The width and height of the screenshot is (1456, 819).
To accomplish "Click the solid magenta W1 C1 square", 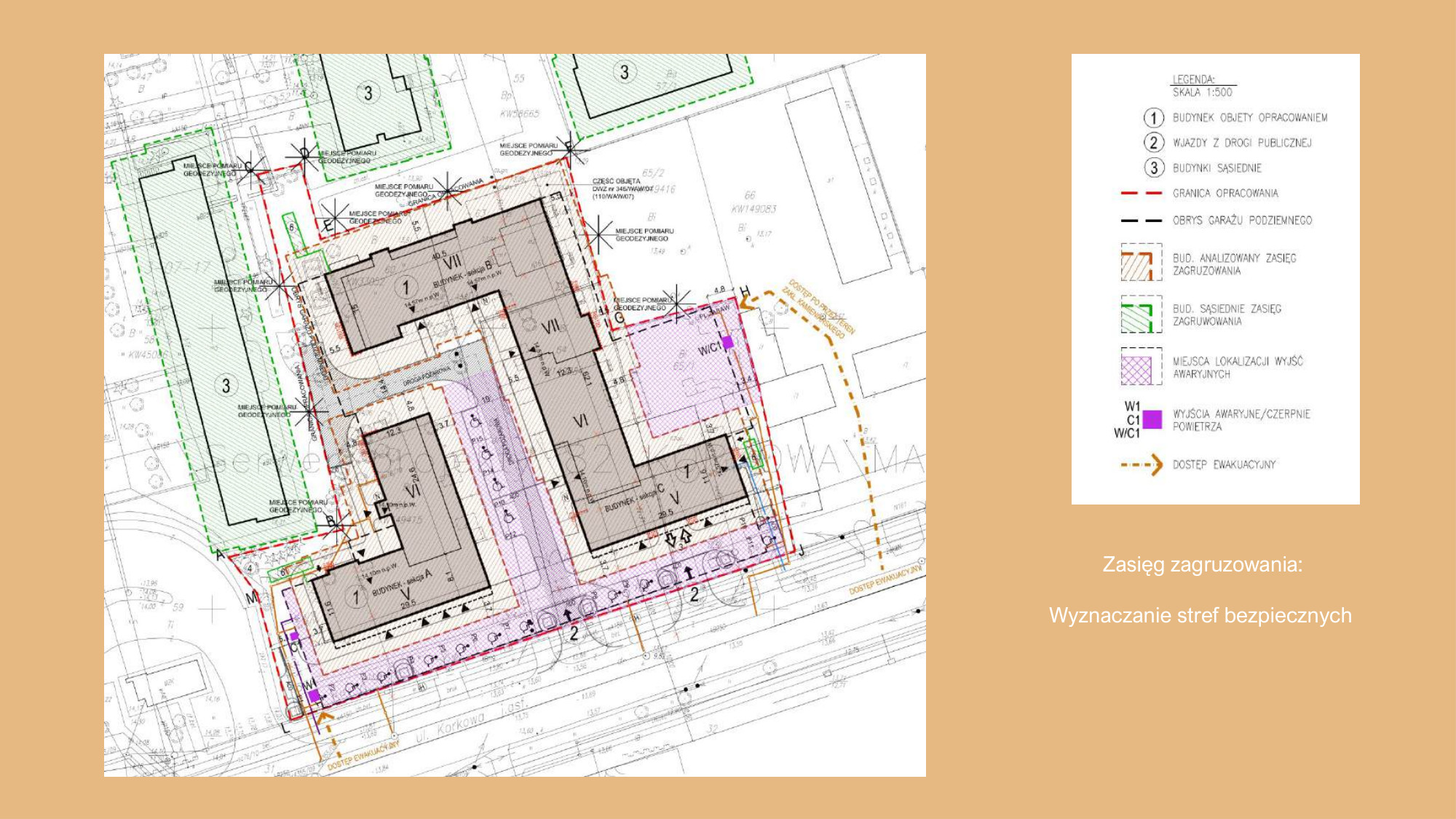I will click(x=1152, y=420).
